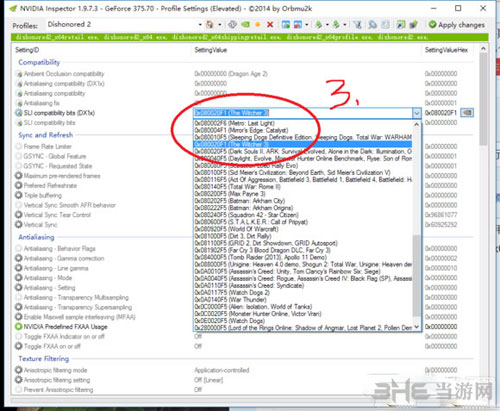
Task: Click the orange create new profile icon
Action: click(258, 25)
